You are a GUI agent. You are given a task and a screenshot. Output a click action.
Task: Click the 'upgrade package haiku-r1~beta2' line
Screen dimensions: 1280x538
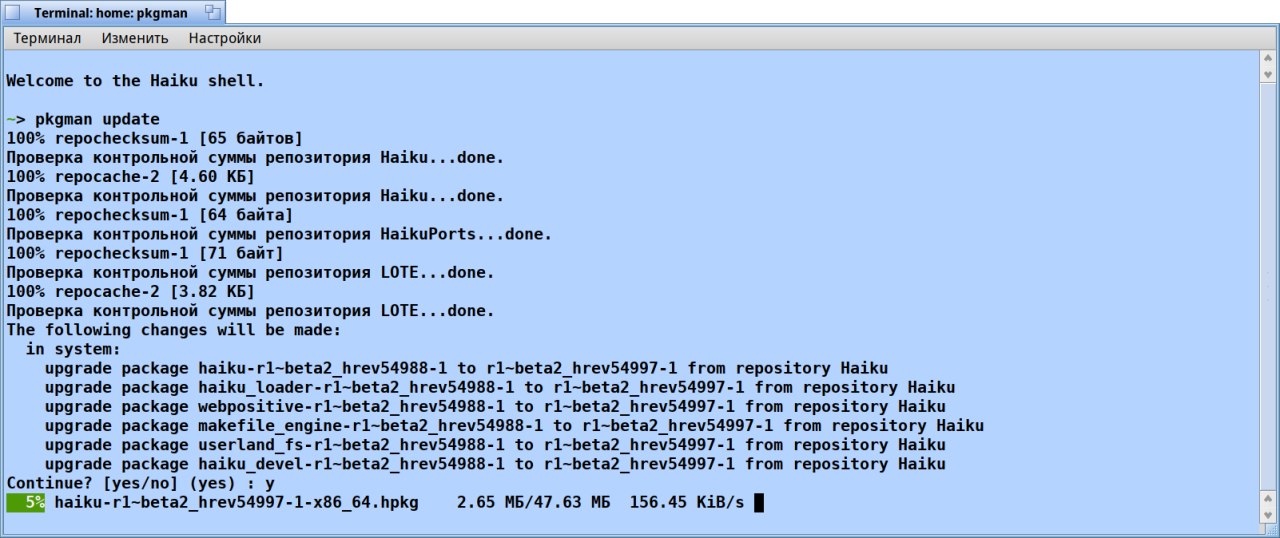[466, 368]
